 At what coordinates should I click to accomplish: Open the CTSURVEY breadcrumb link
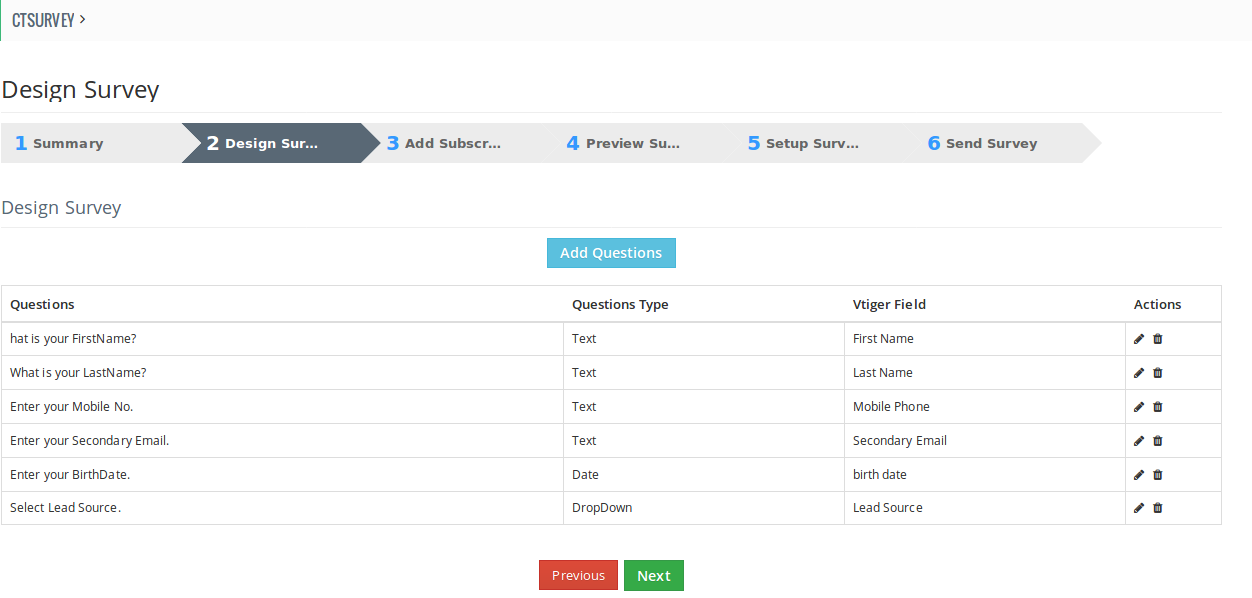pyautogui.click(x=43, y=20)
